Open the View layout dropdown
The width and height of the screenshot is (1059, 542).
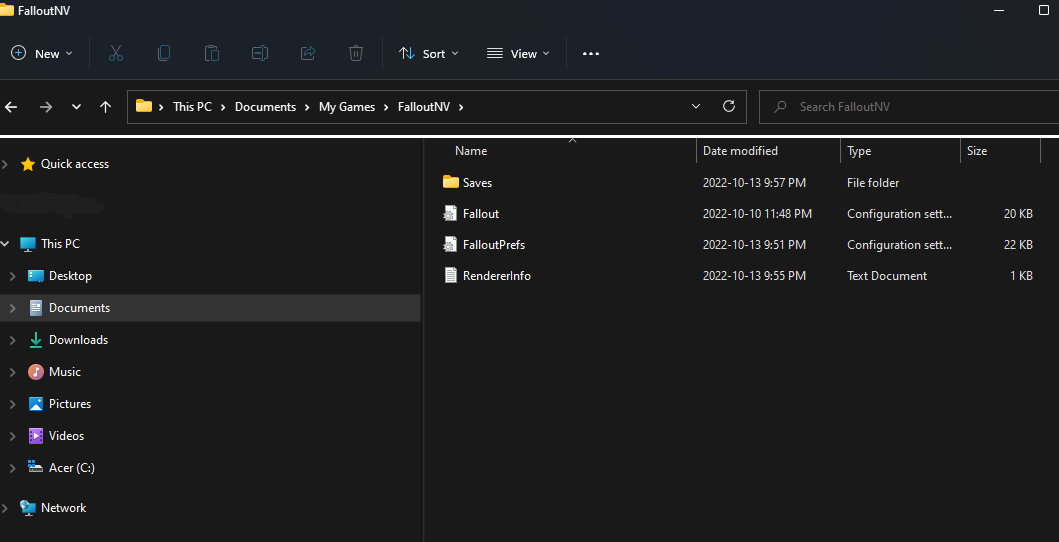[x=518, y=53]
